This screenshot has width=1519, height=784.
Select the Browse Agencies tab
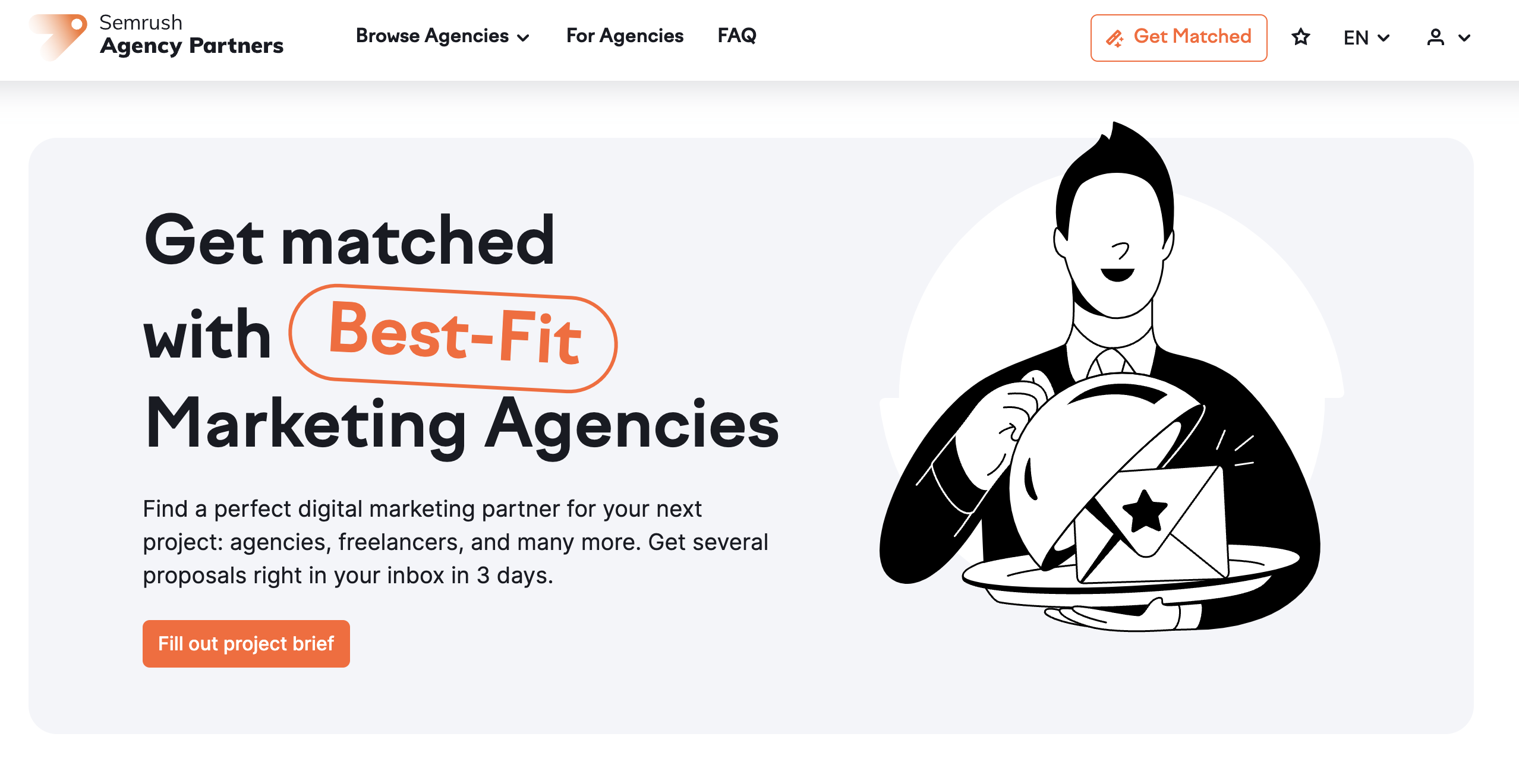coord(443,35)
